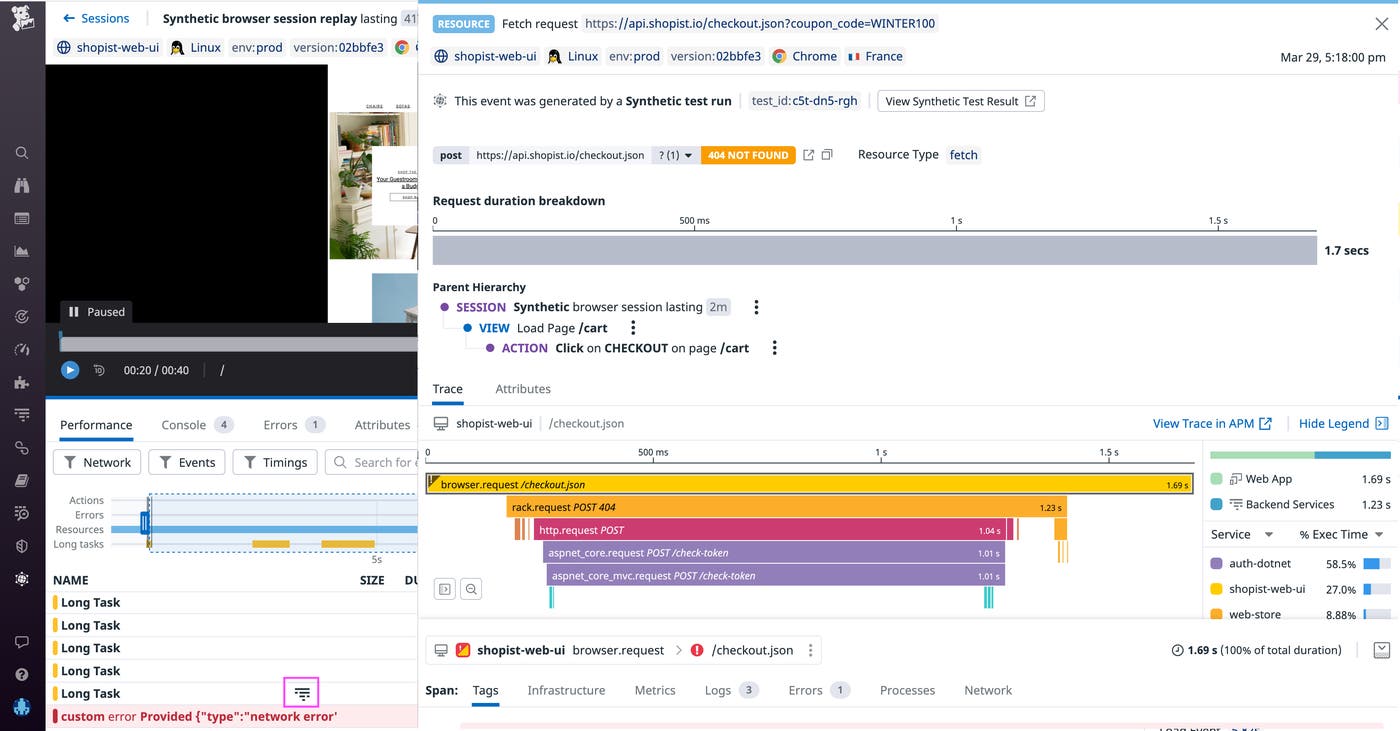Click View Synthetic Test Result button

tap(960, 101)
